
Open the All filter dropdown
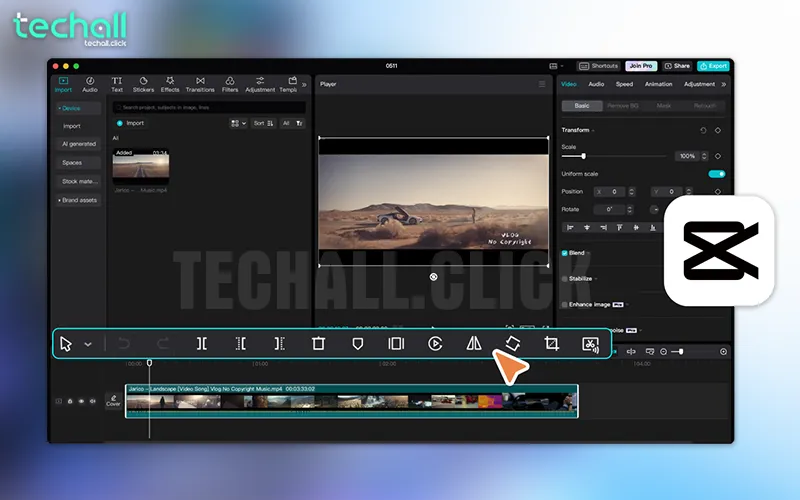pyautogui.click(x=292, y=123)
